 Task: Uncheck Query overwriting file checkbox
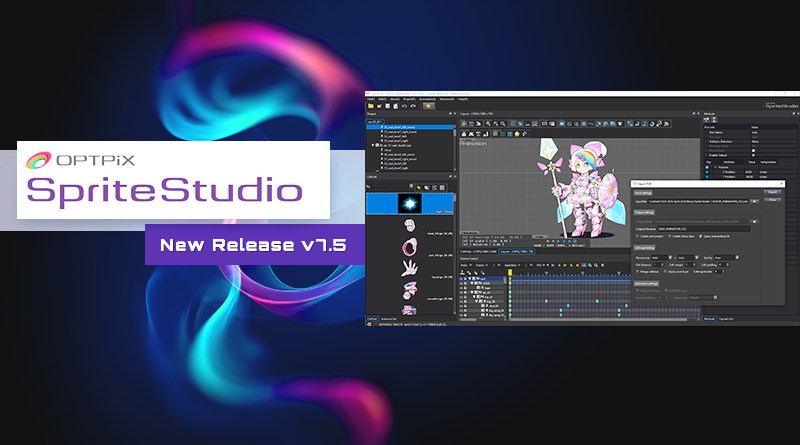tap(701, 236)
